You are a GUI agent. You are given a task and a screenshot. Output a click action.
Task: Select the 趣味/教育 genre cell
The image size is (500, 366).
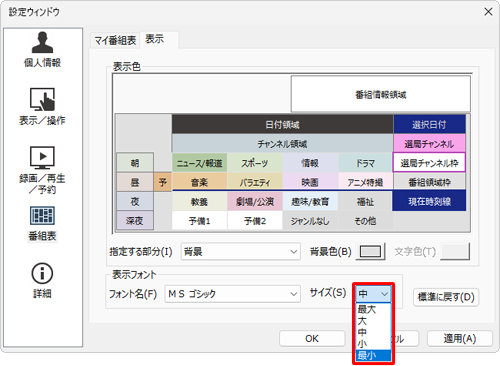310,201
